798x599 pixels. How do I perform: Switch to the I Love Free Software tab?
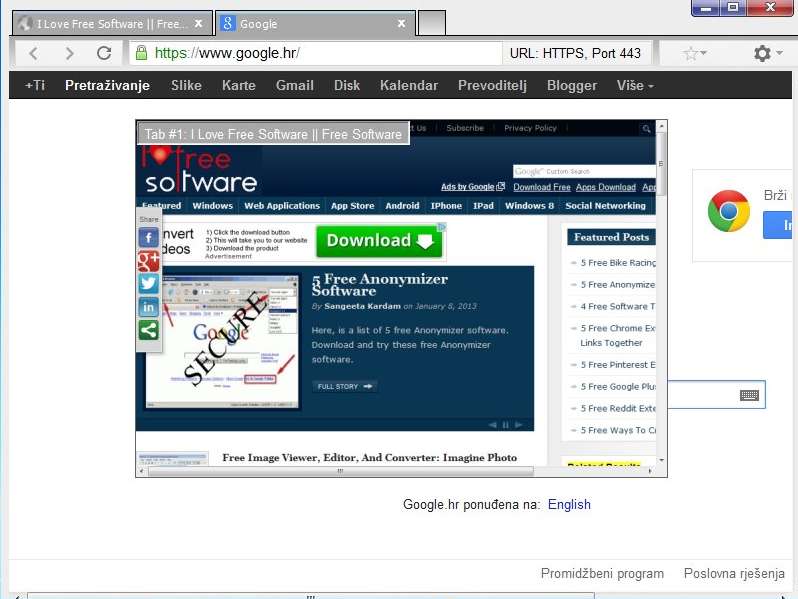click(111, 23)
